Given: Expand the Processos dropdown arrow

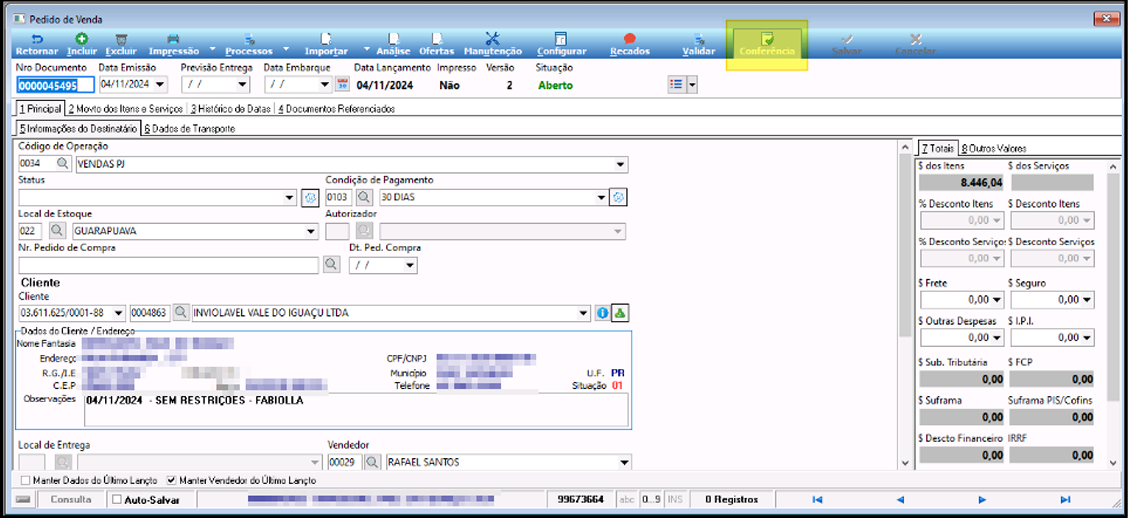Looking at the screenshot, I should pos(286,50).
